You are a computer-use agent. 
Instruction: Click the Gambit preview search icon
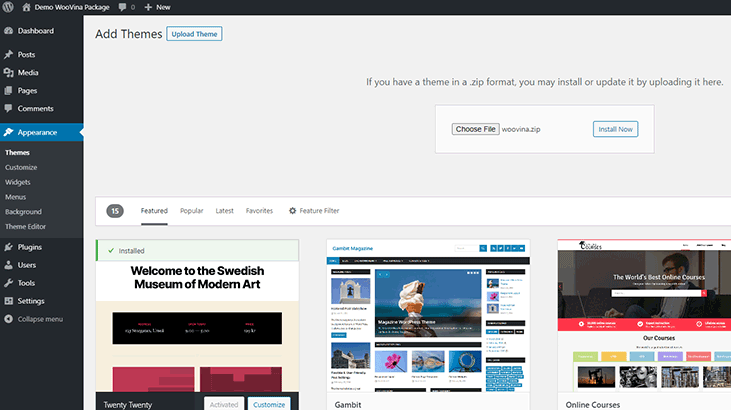click(x=483, y=248)
